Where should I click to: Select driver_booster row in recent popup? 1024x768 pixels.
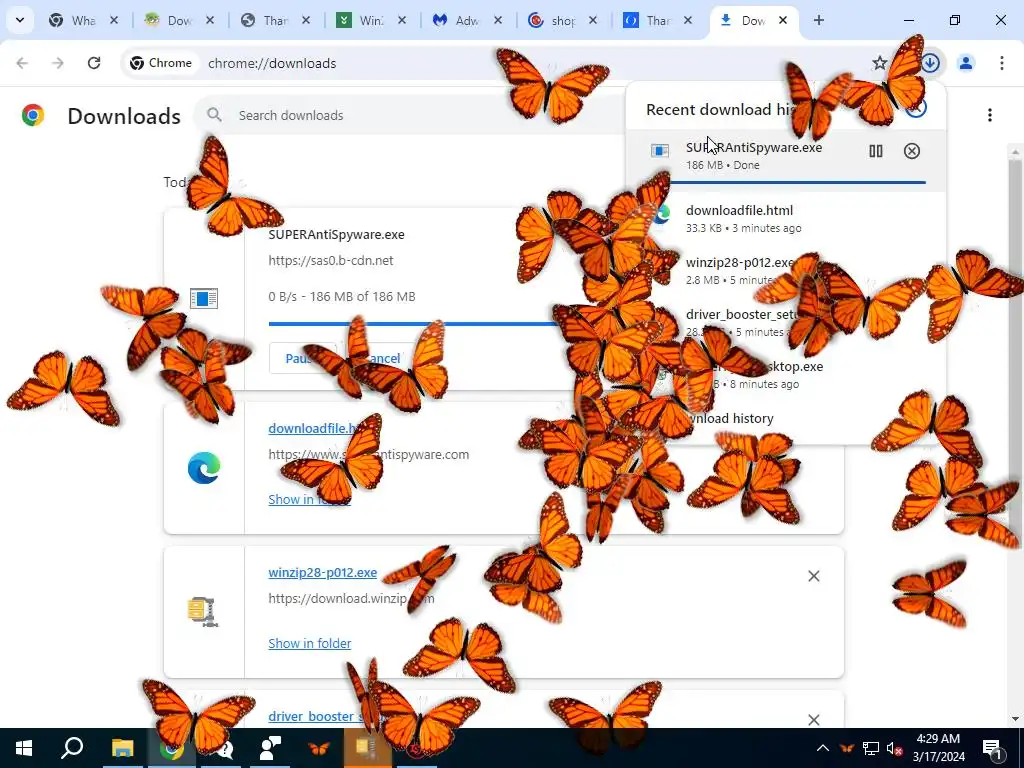[786, 323]
